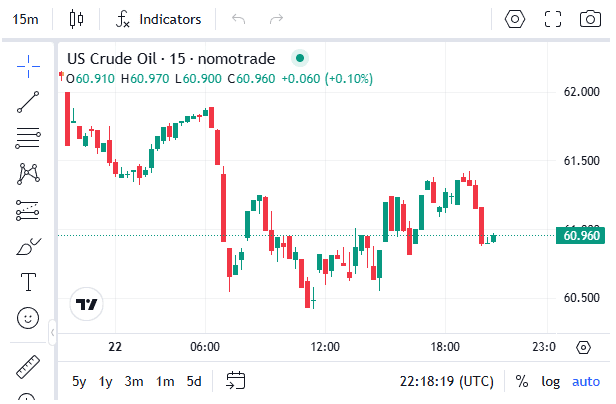
Task: Open the emoji icons tool
Action: (28, 318)
